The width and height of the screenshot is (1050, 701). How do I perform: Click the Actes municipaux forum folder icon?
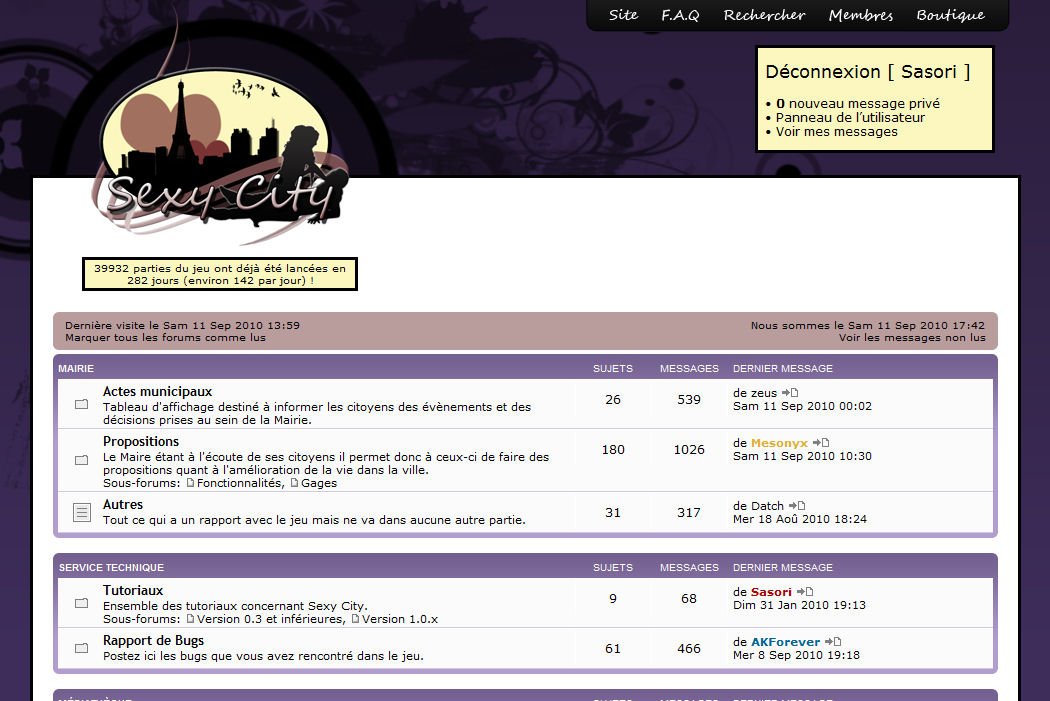pyautogui.click(x=81, y=405)
